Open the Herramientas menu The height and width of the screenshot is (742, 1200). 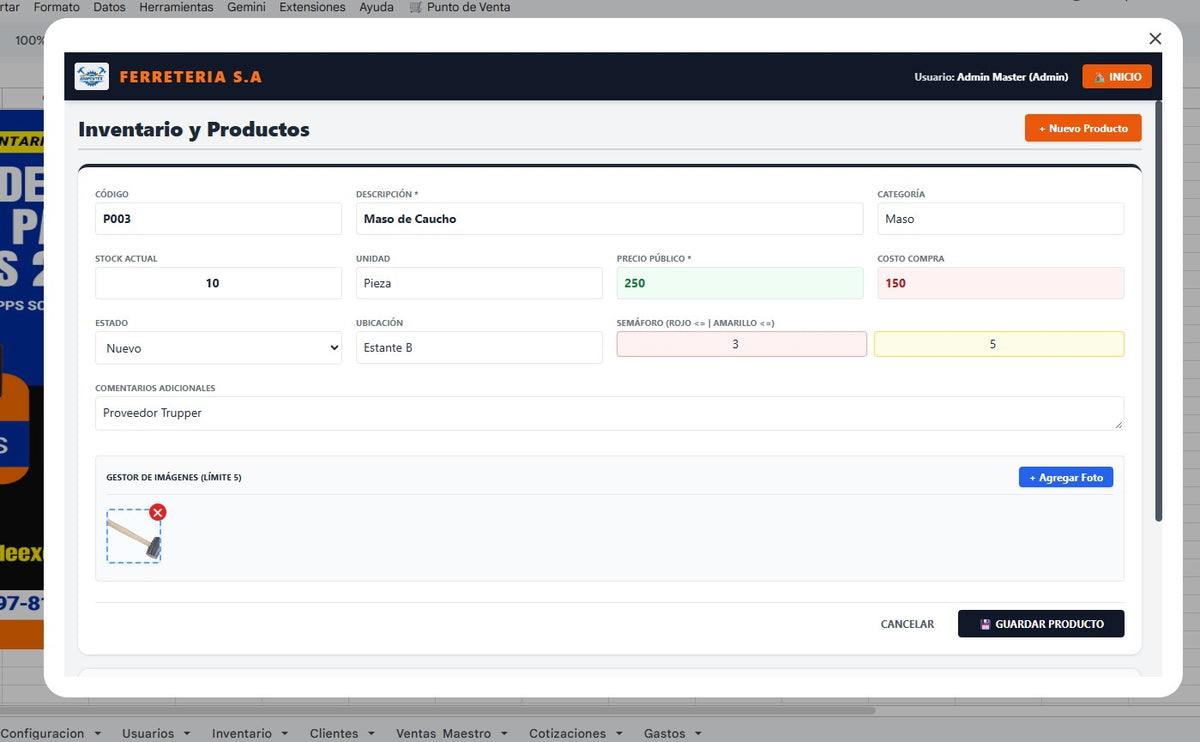[x=176, y=7]
